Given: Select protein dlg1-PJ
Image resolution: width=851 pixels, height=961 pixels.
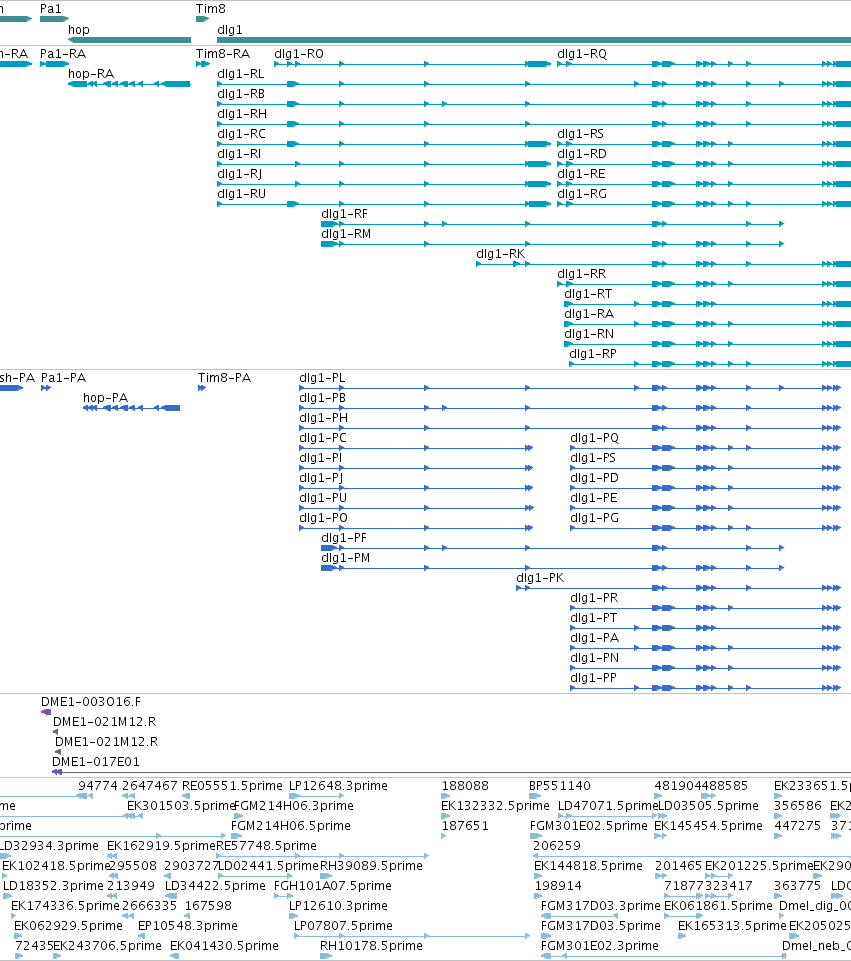Looking at the screenshot, I should coord(416,488).
